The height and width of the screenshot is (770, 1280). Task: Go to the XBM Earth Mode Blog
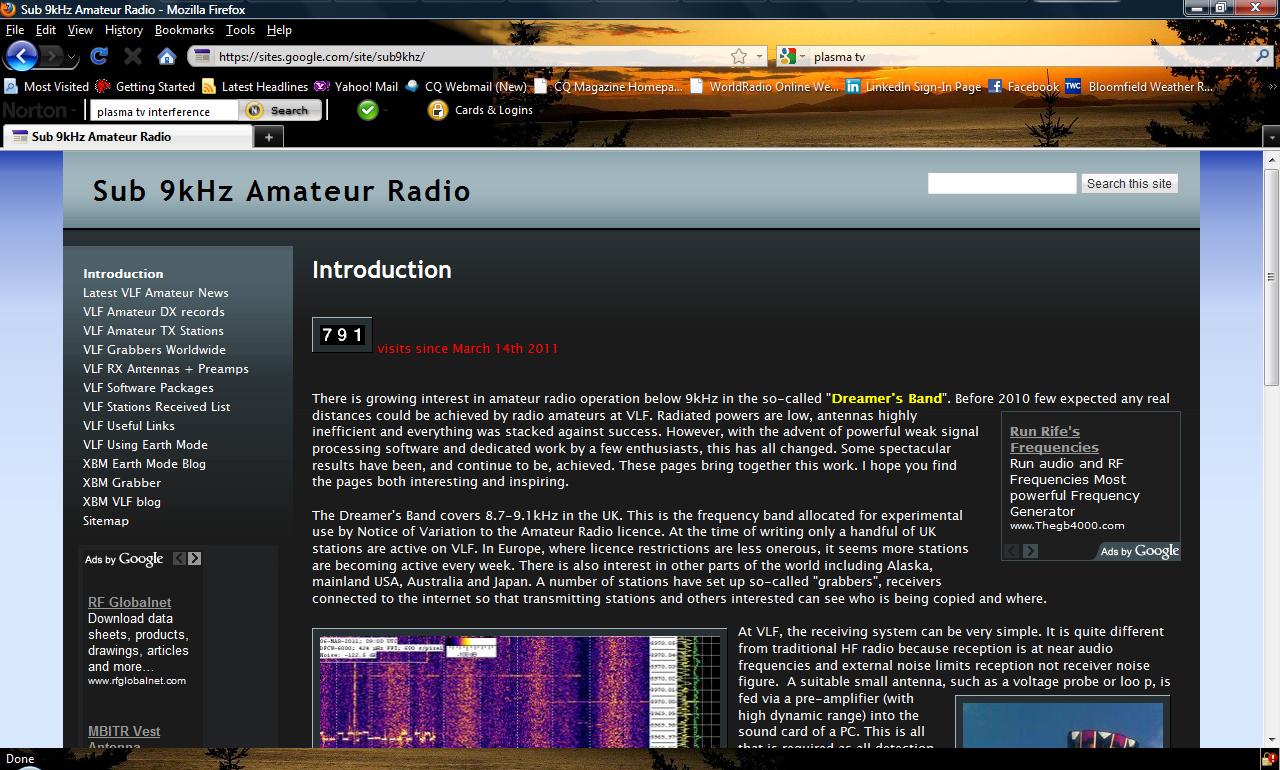[x=144, y=464]
